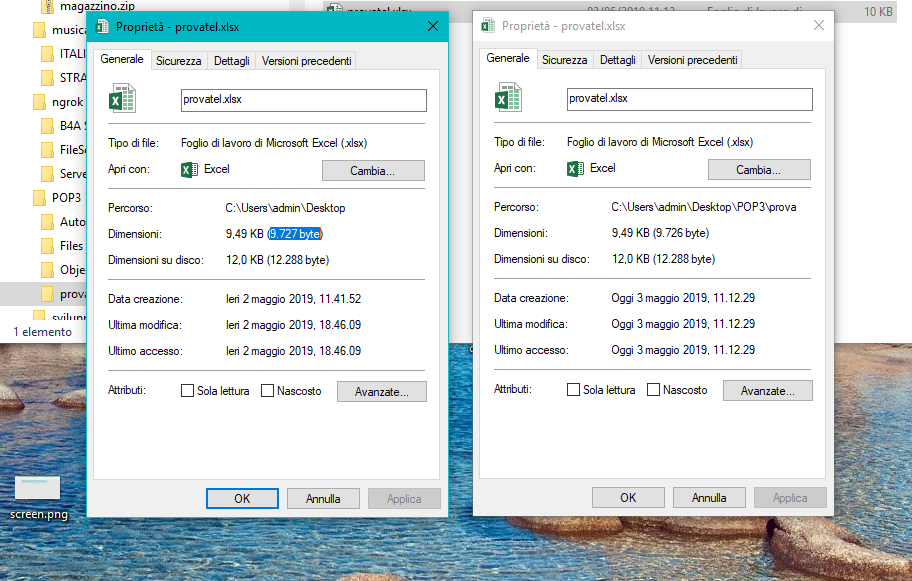The width and height of the screenshot is (912, 581).
Task: Select 'POP3' label in Explorer tree
Action: [x=66, y=198]
